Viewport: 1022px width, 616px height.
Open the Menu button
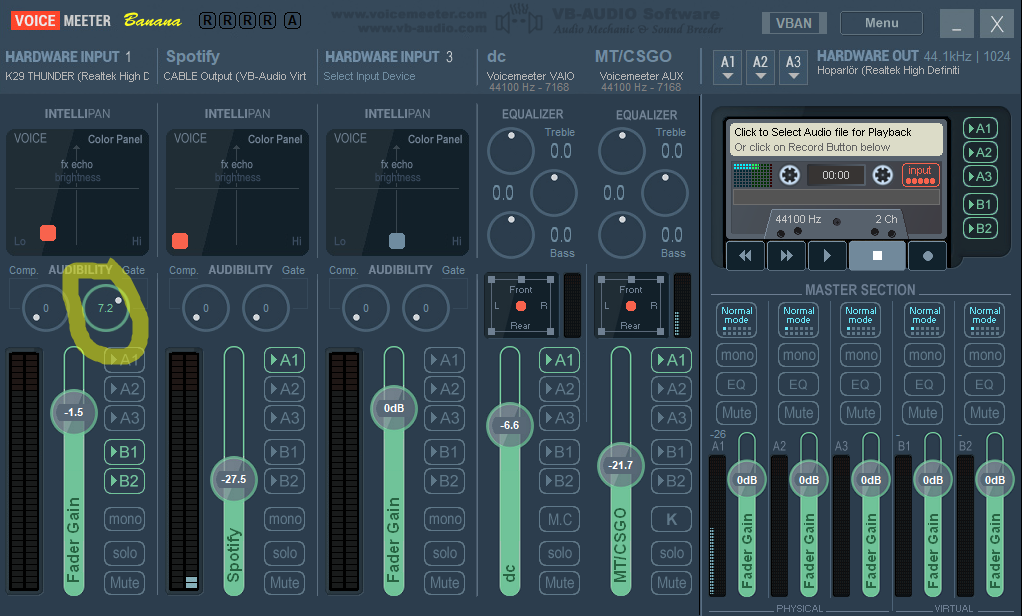881,23
